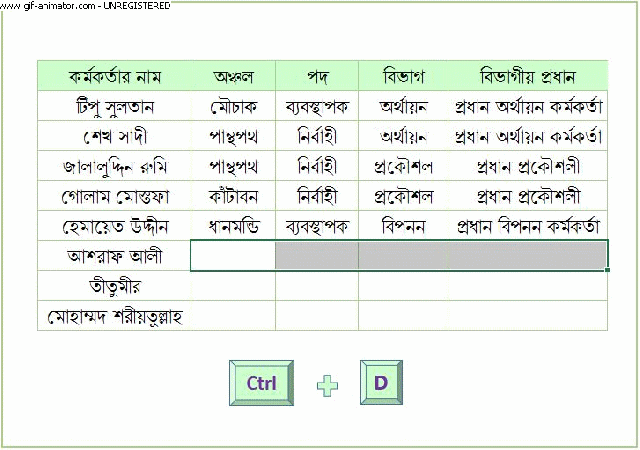The width and height of the screenshot is (640, 450).
Task: Select the কর্মকর্তার নাম header cell
Action: click(114, 76)
